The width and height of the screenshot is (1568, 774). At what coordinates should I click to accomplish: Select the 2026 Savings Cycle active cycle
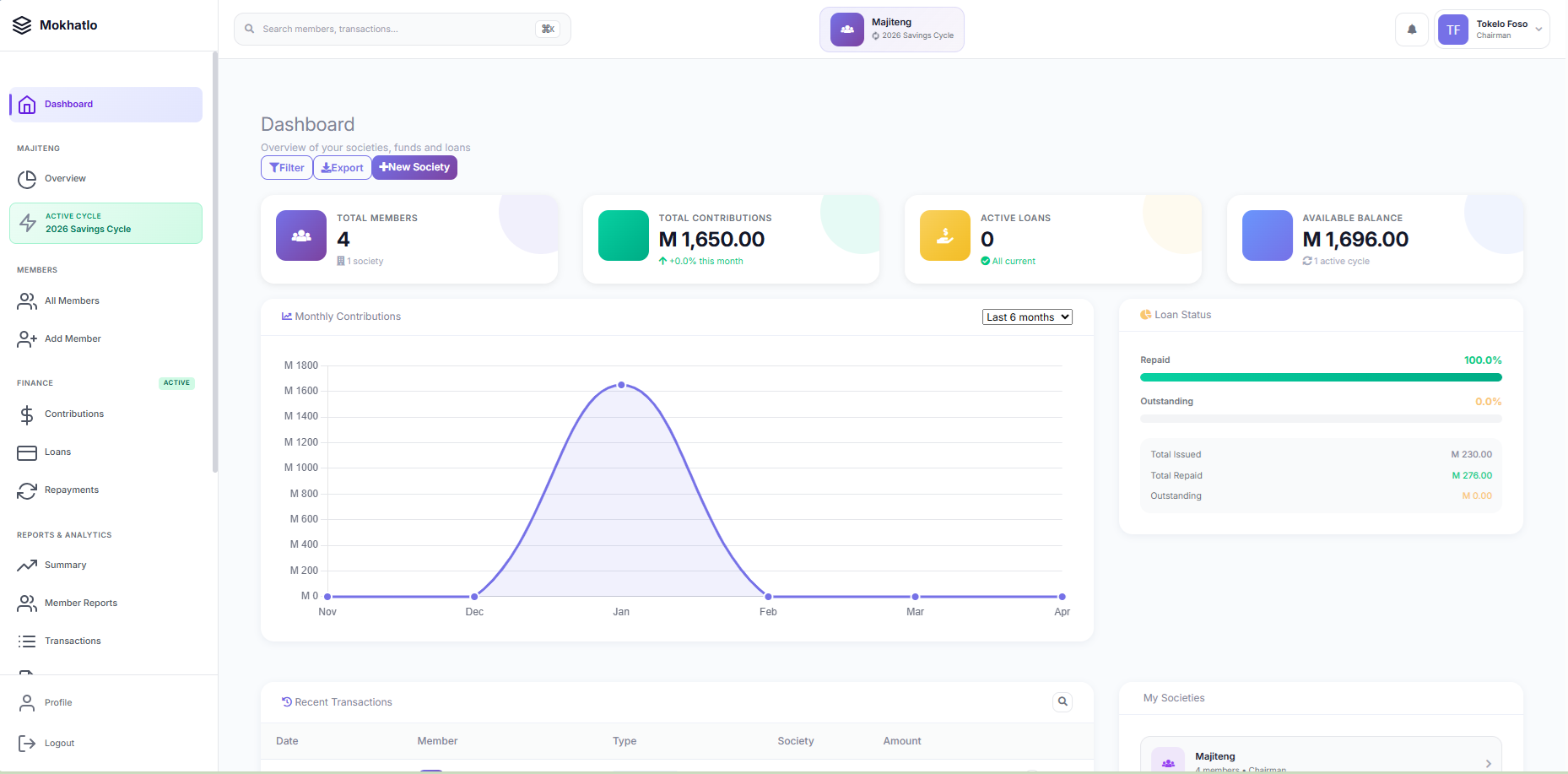[105, 224]
